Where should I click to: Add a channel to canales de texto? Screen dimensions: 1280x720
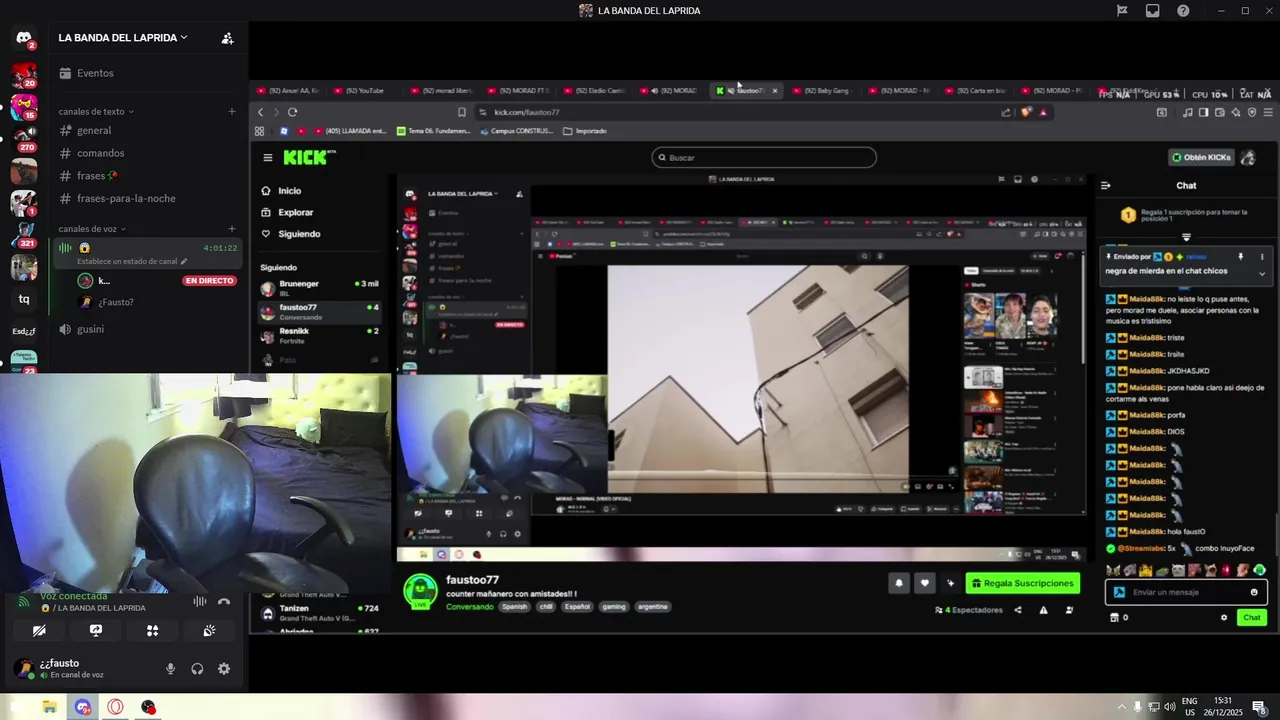[x=232, y=112]
